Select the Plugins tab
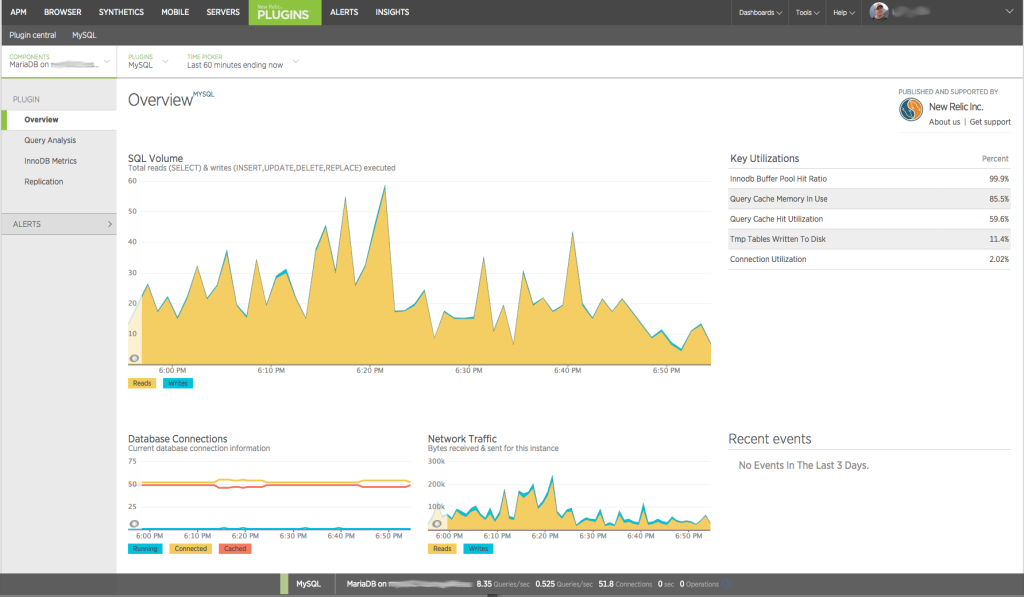 coord(285,12)
